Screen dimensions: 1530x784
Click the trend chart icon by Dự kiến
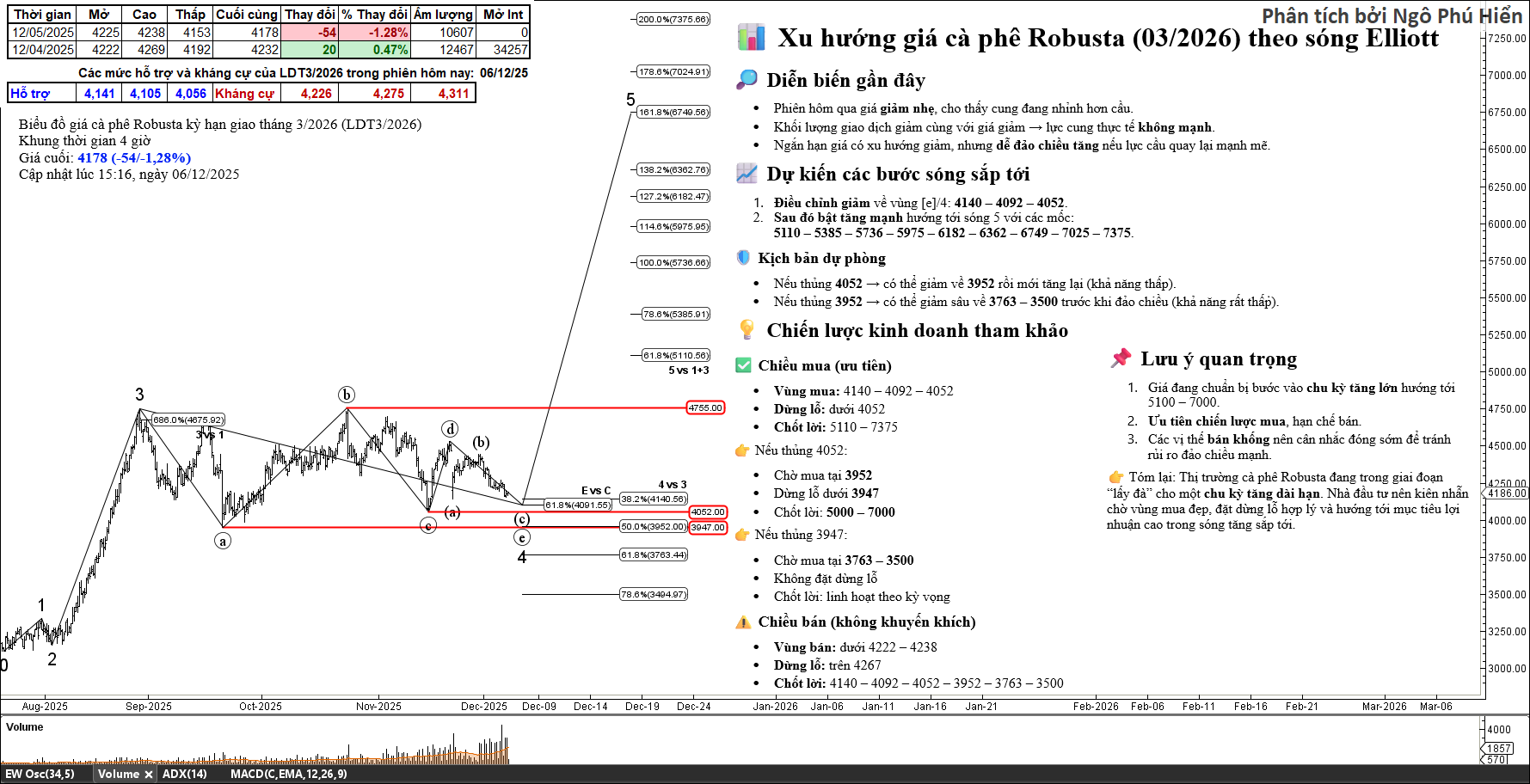click(x=747, y=174)
